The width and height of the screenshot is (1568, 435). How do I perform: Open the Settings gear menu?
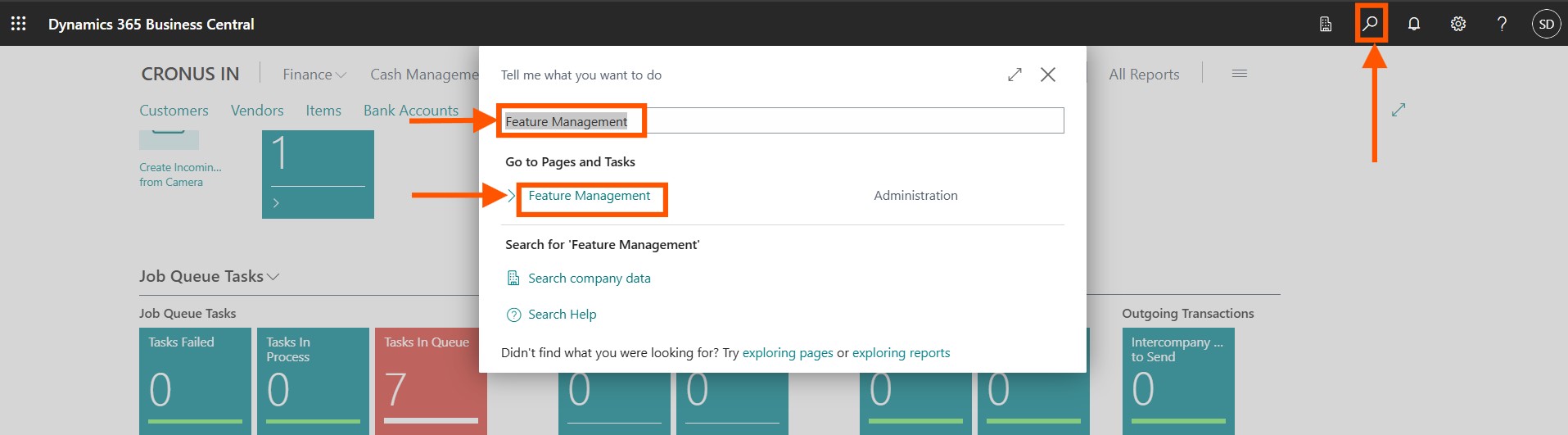[1457, 24]
